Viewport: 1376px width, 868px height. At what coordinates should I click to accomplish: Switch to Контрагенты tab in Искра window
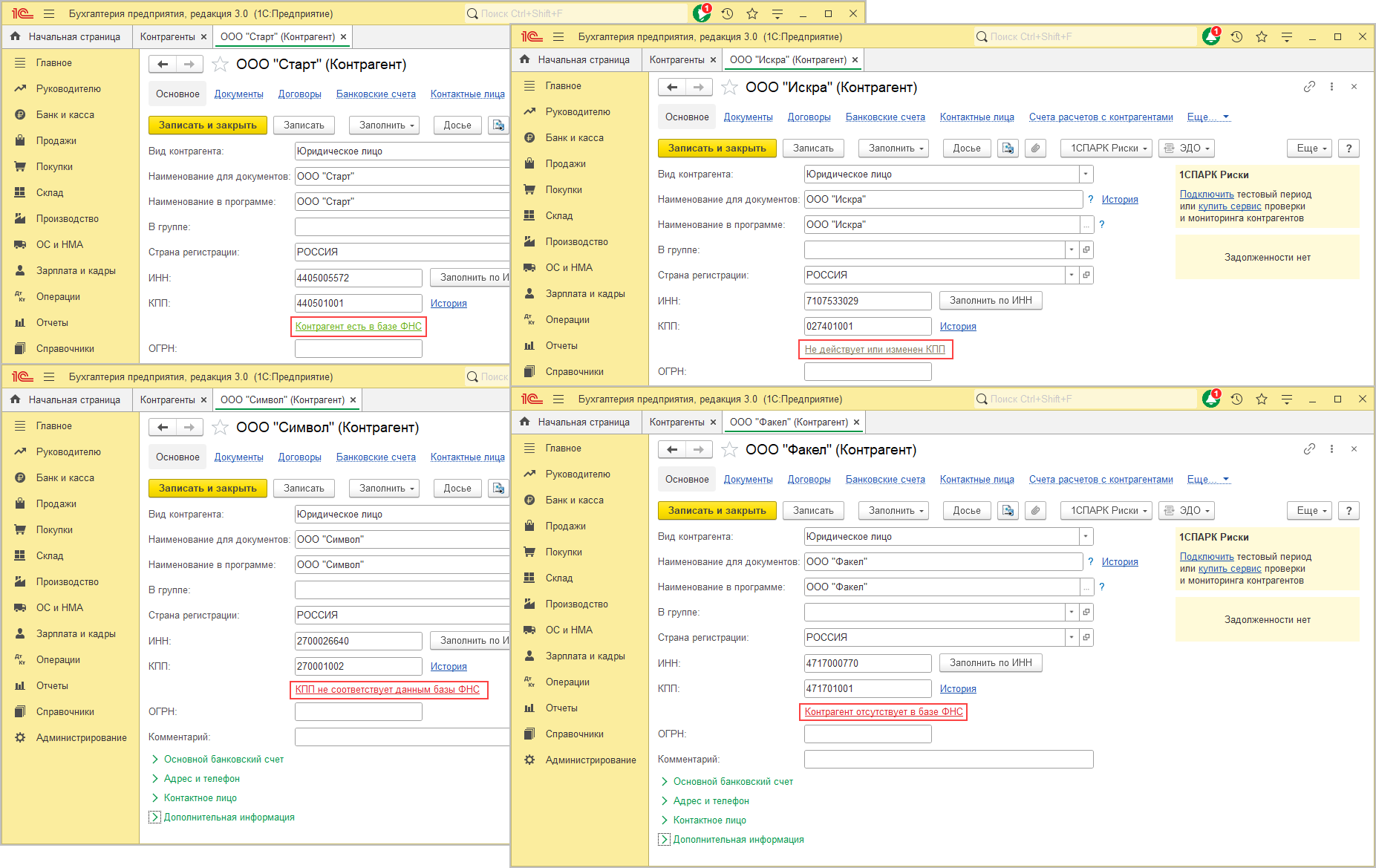click(x=676, y=60)
